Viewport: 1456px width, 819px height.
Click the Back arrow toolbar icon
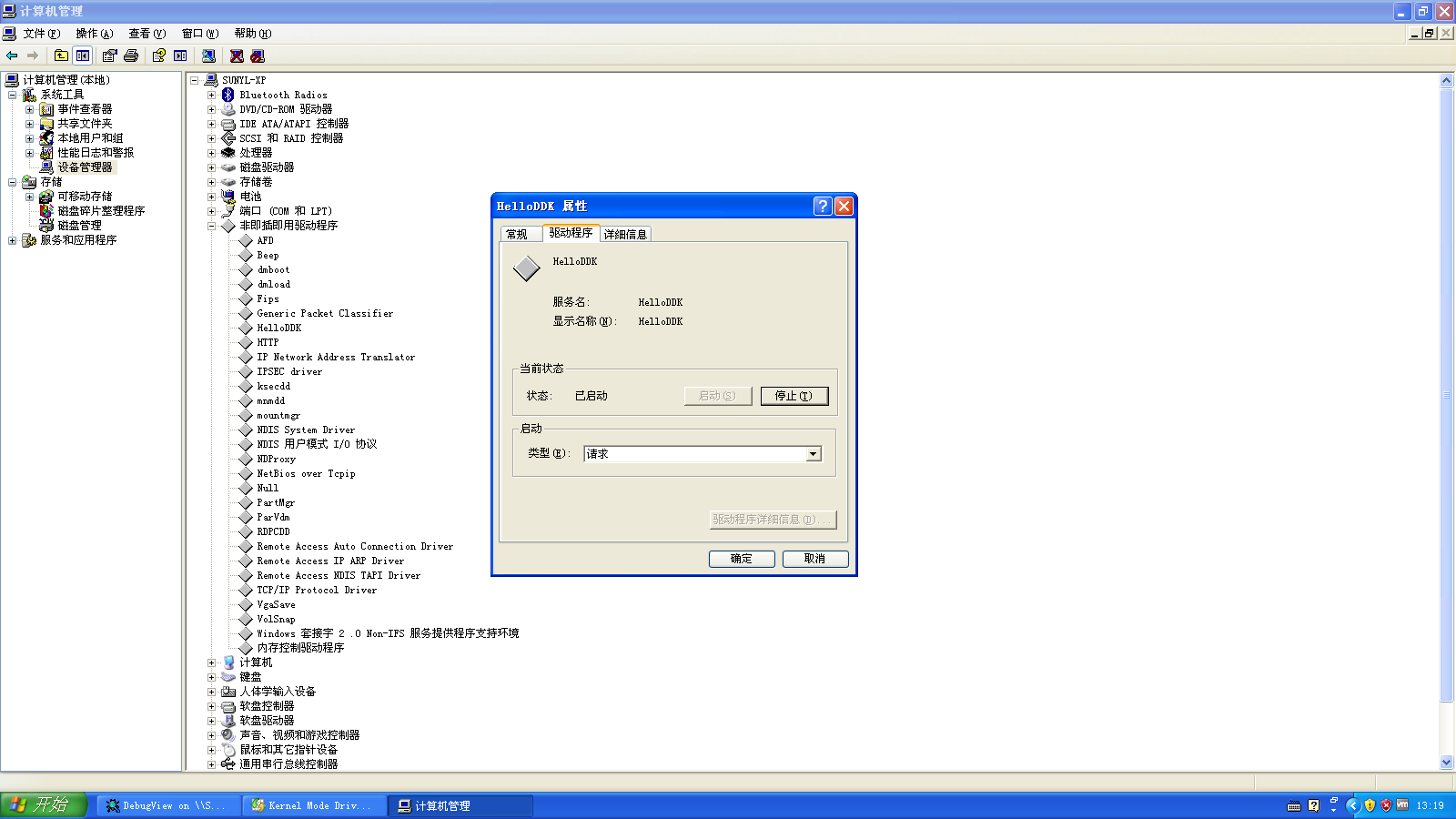(12, 56)
